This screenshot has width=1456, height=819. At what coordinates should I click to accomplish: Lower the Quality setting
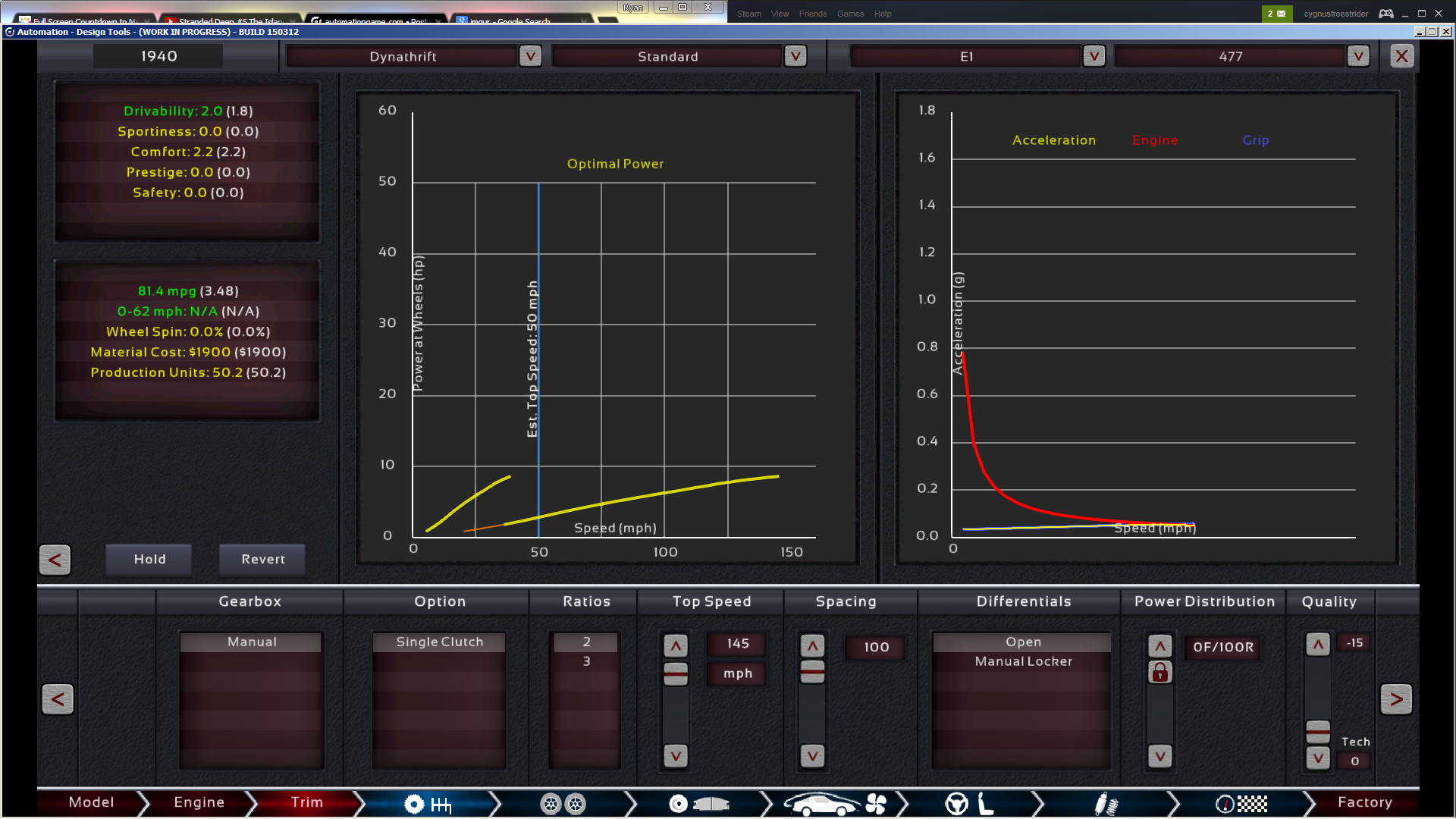(1318, 758)
